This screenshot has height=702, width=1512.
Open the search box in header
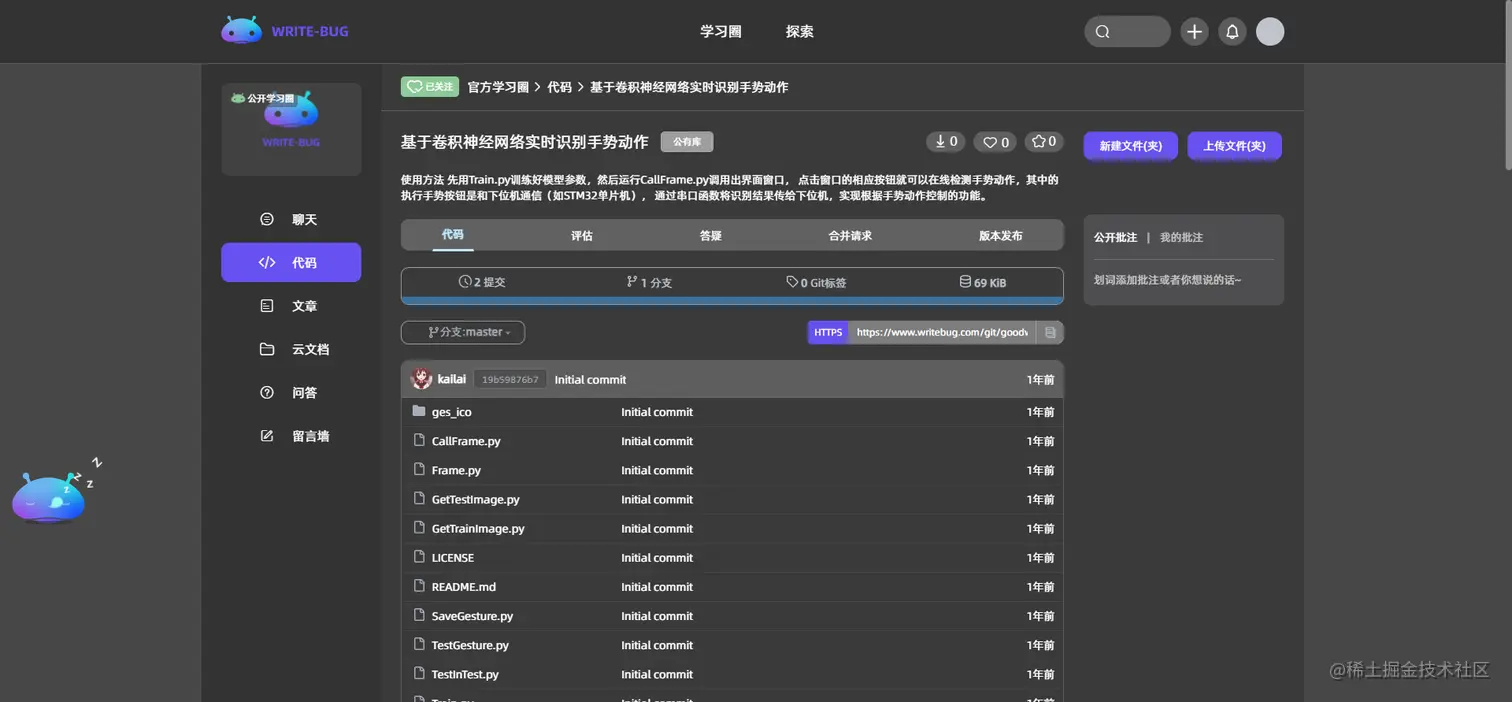point(1127,31)
